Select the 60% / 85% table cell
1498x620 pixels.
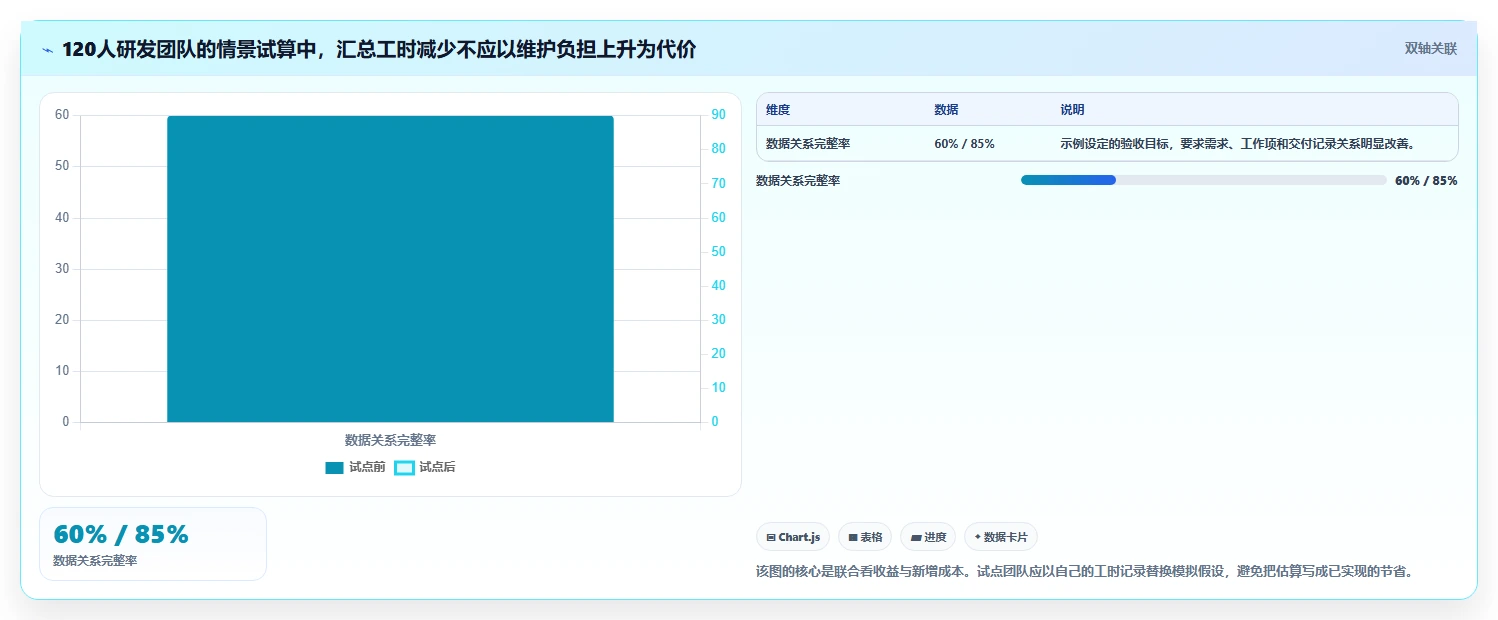tap(964, 144)
